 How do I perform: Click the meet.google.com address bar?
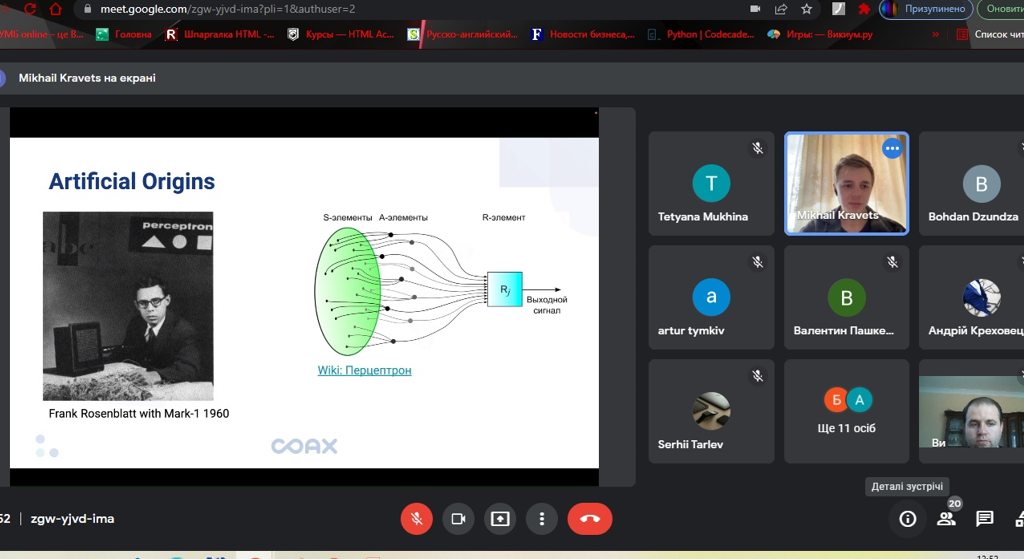(400, 9)
